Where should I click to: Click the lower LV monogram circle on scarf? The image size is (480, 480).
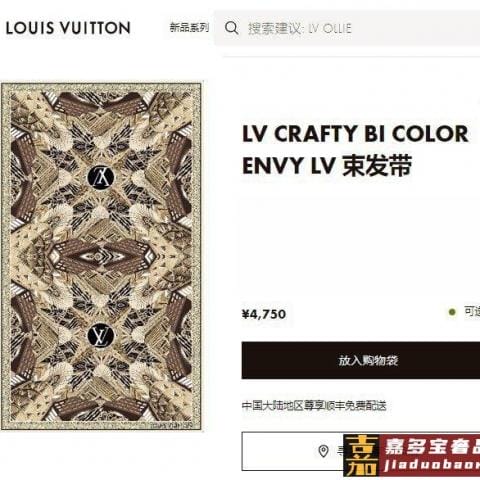click(101, 335)
